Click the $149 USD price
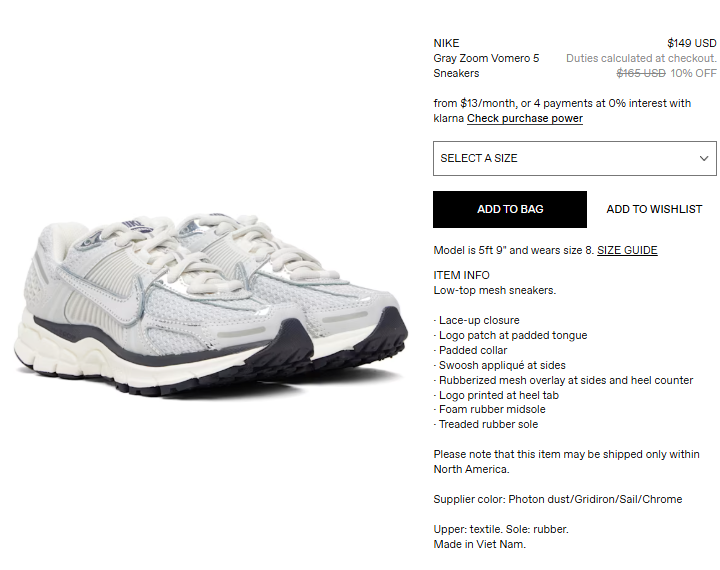Screen dimensions: 720x570 692,43
